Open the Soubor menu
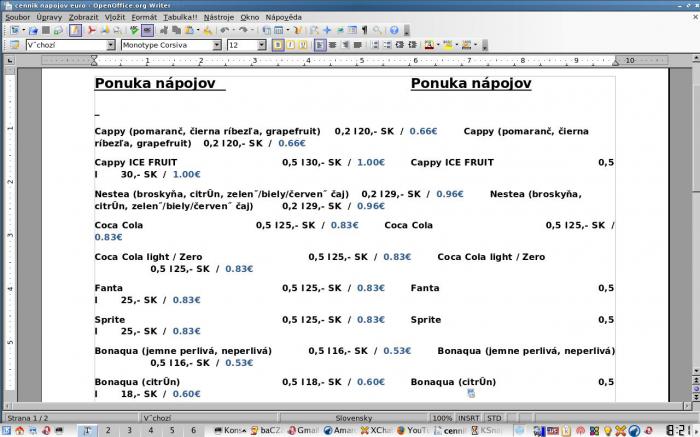700x437 pixels. tap(17, 17)
